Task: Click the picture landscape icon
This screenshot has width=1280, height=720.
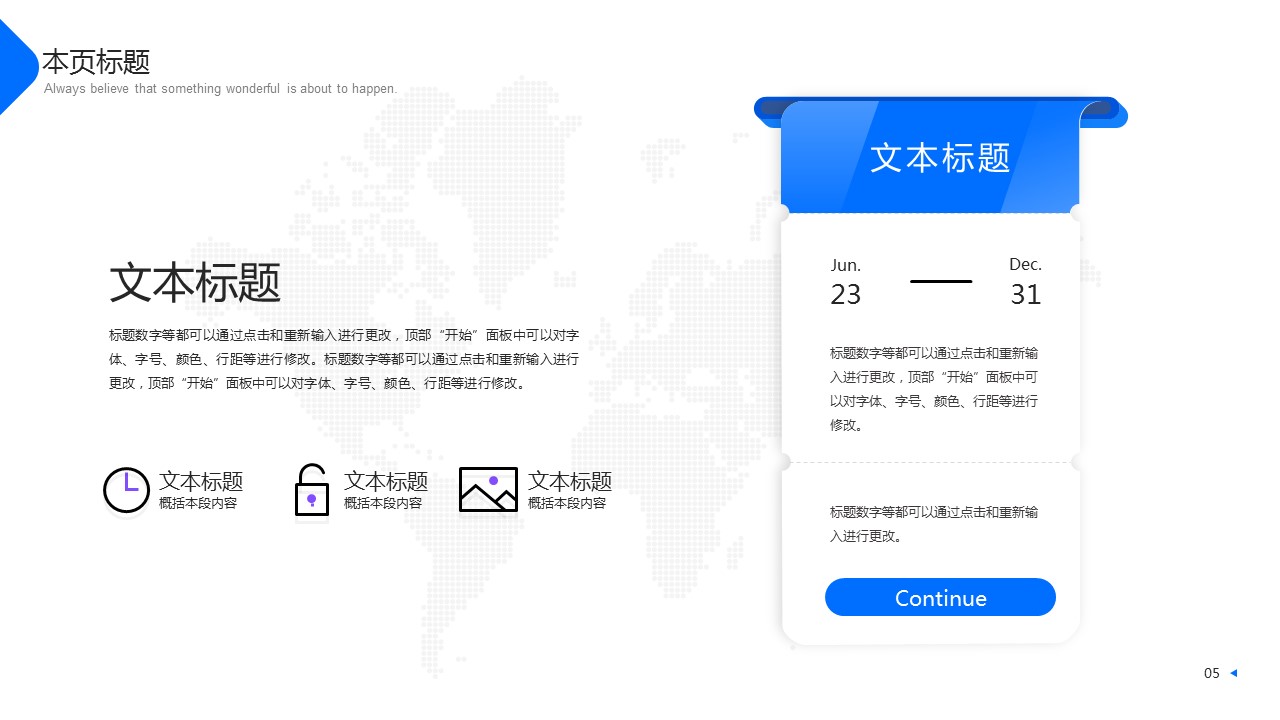Action: pos(488,489)
